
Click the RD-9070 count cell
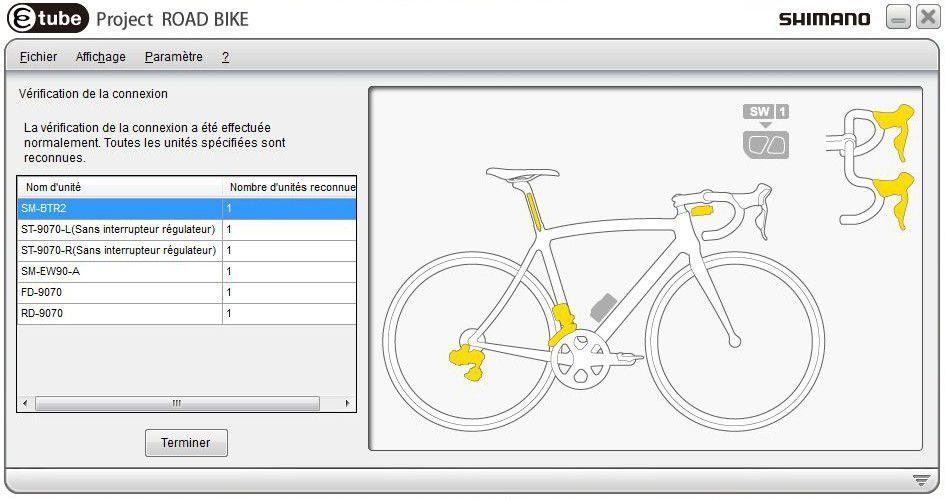point(289,314)
